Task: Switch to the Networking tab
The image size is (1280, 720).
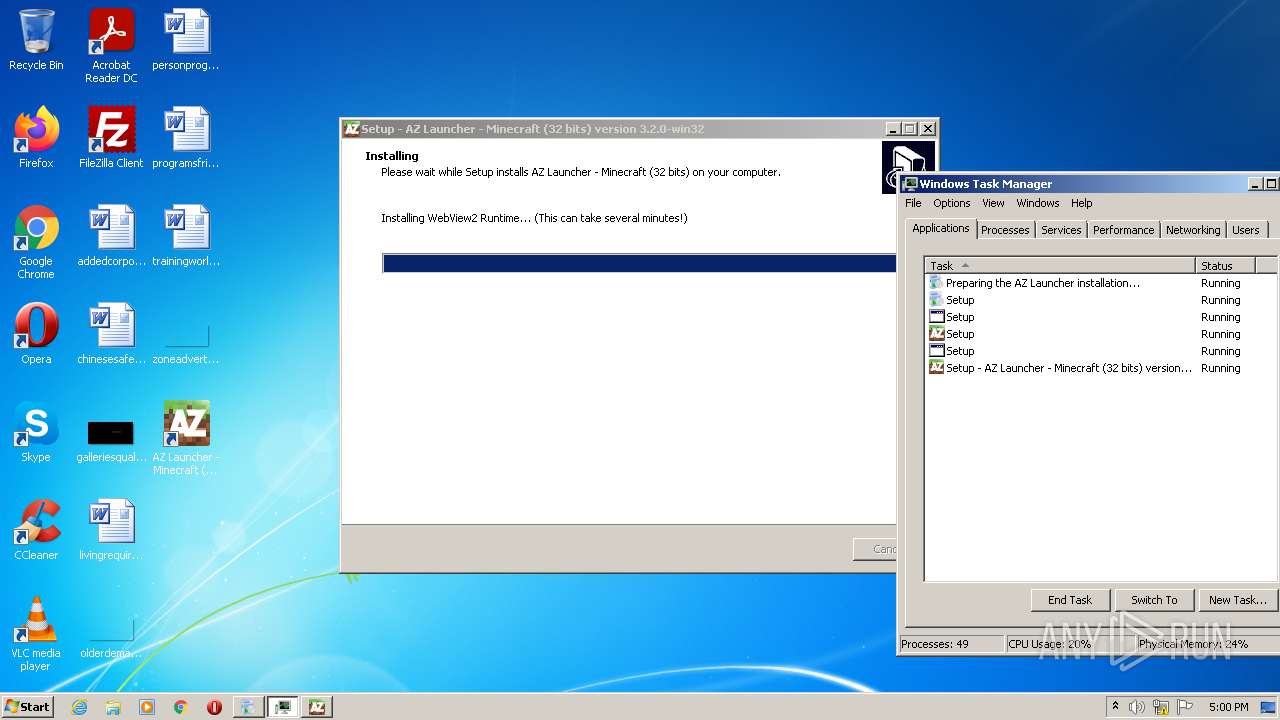Action: pos(1193,230)
